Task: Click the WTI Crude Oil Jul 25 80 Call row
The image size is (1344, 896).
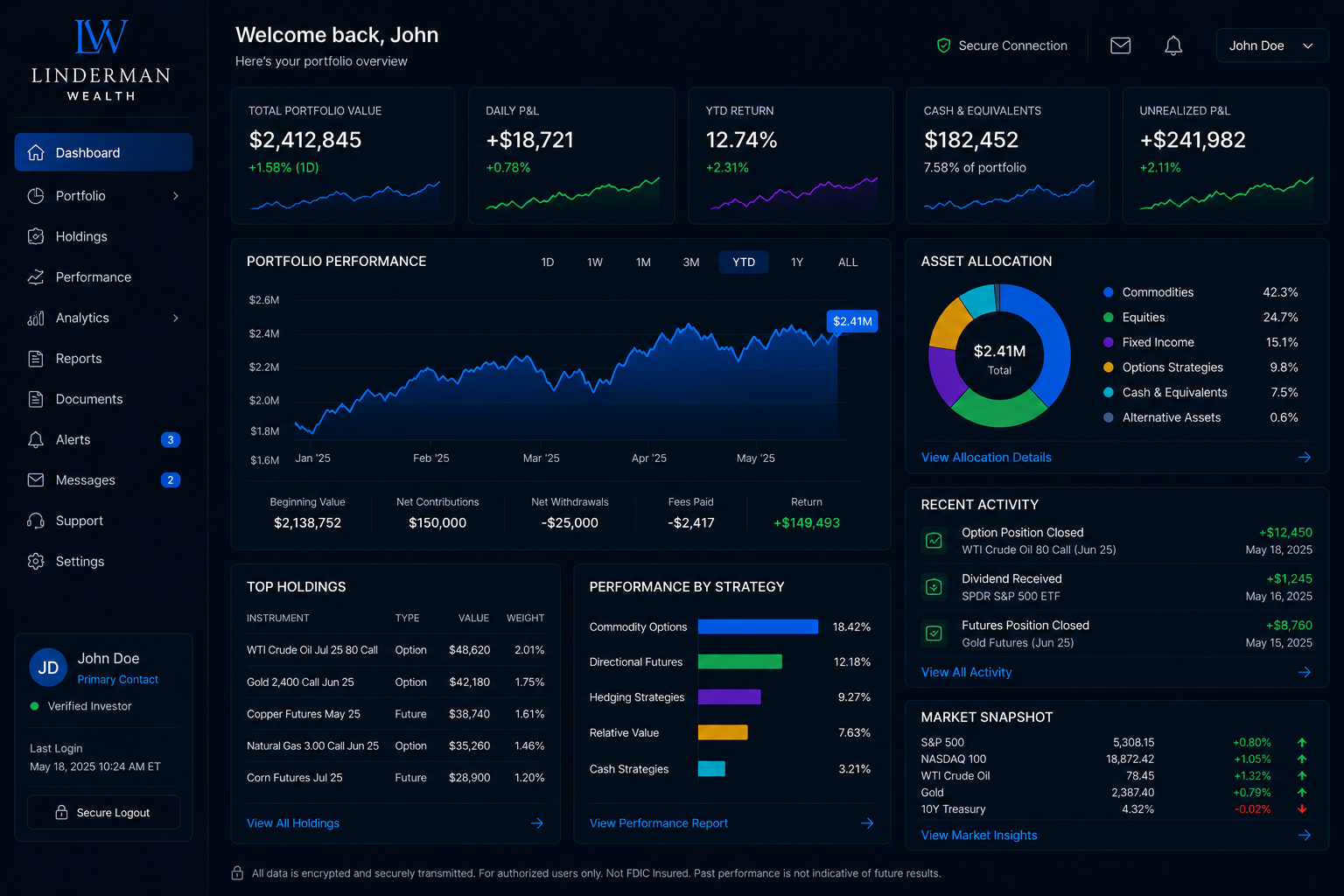Action: pyautogui.click(x=395, y=650)
